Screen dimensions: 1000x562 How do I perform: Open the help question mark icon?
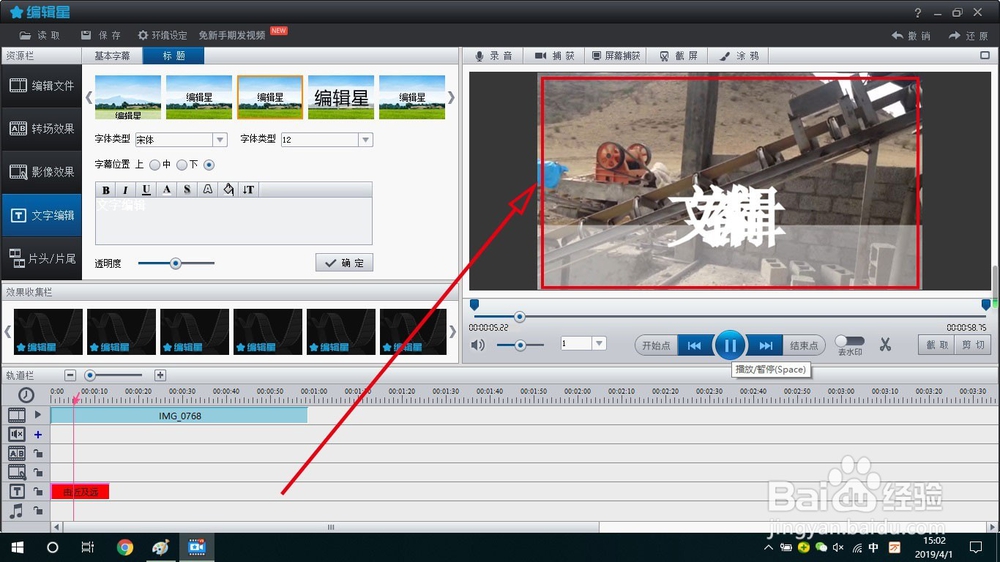pyautogui.click(x=917, y=12)
